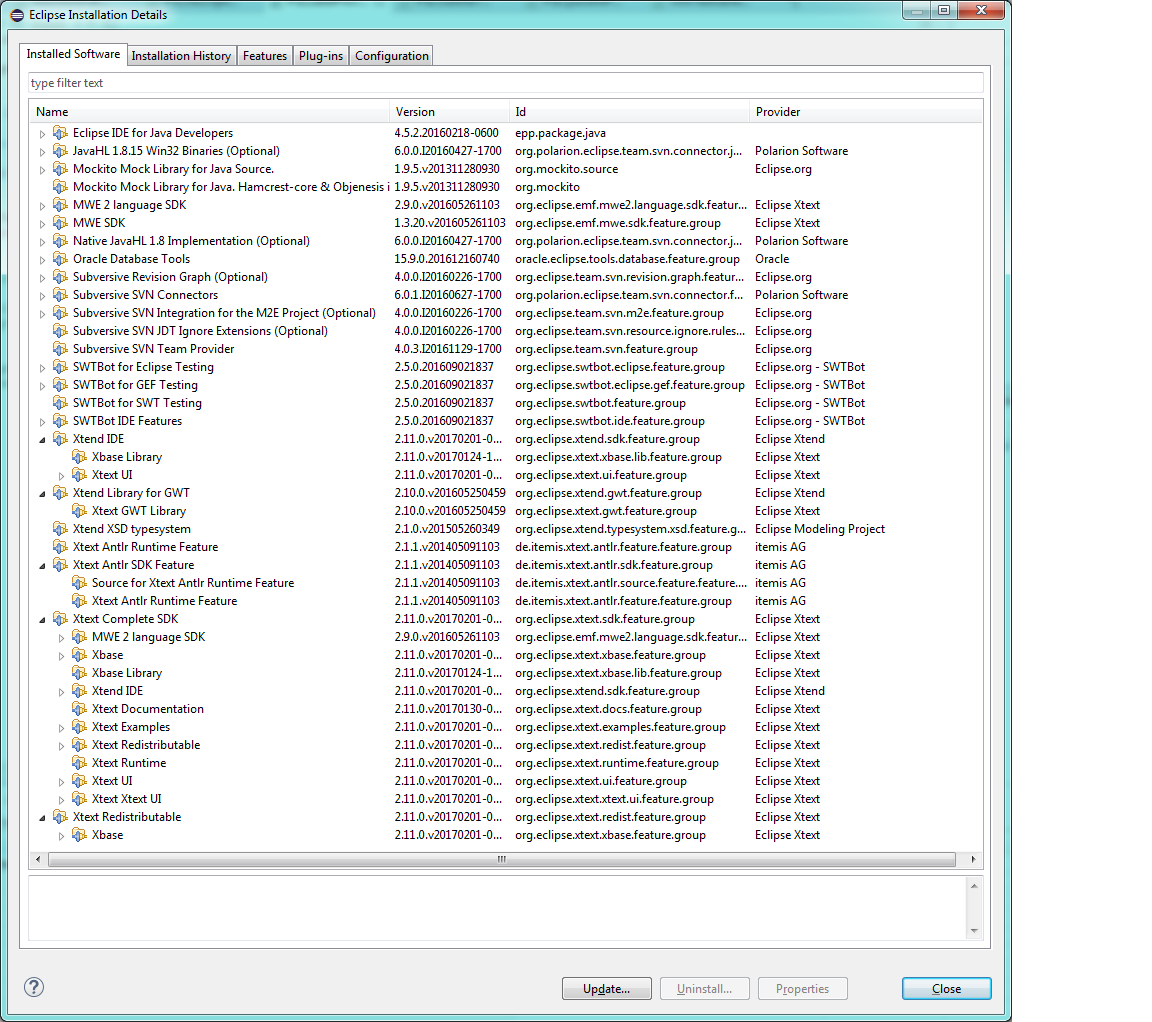Click the icon next to Xtext Complete SDK
1152x1022 pixels.
[x=60, y=619]
